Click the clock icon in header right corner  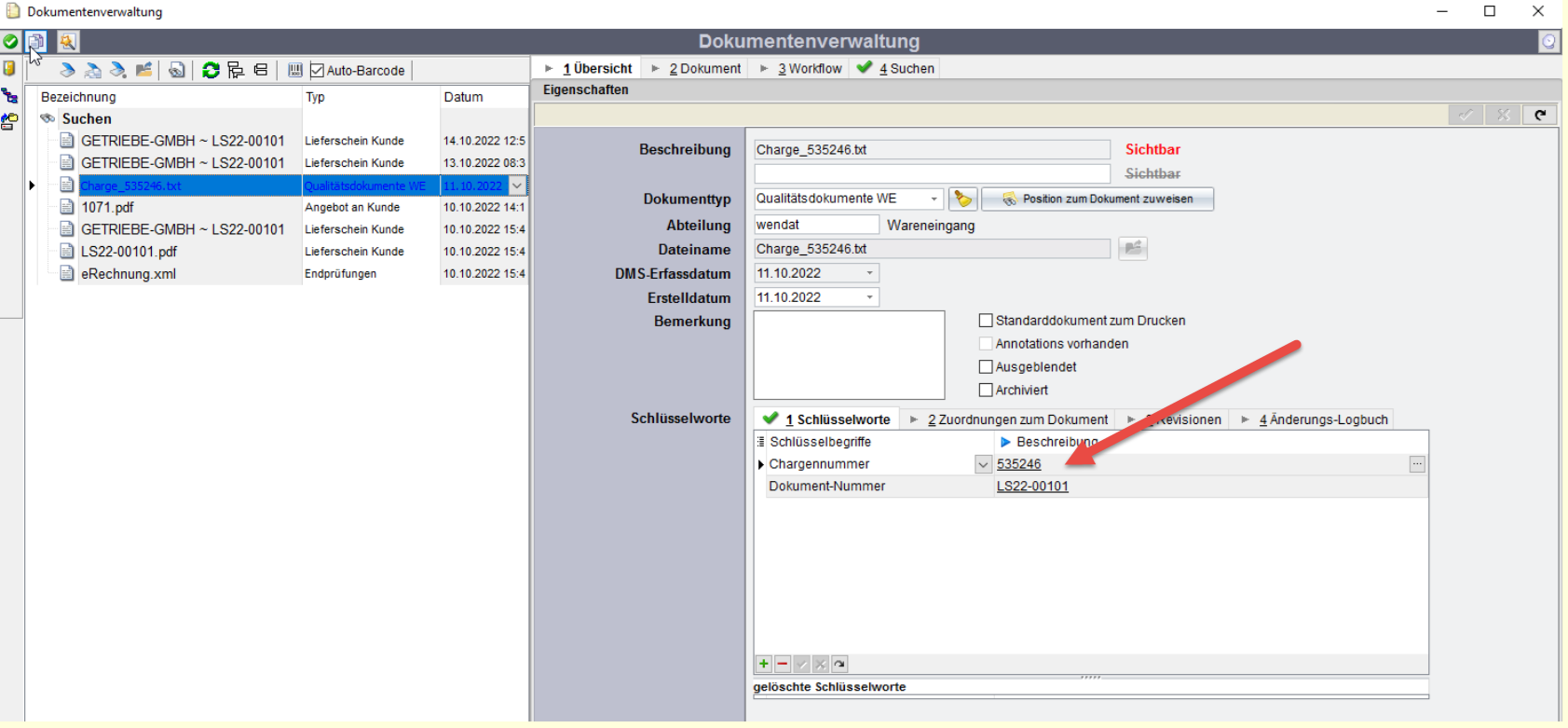(x=1548, y=42)
